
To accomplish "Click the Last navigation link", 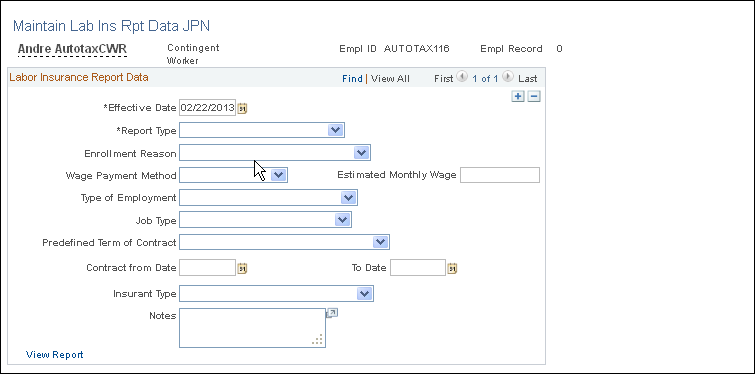I will 528,78.
